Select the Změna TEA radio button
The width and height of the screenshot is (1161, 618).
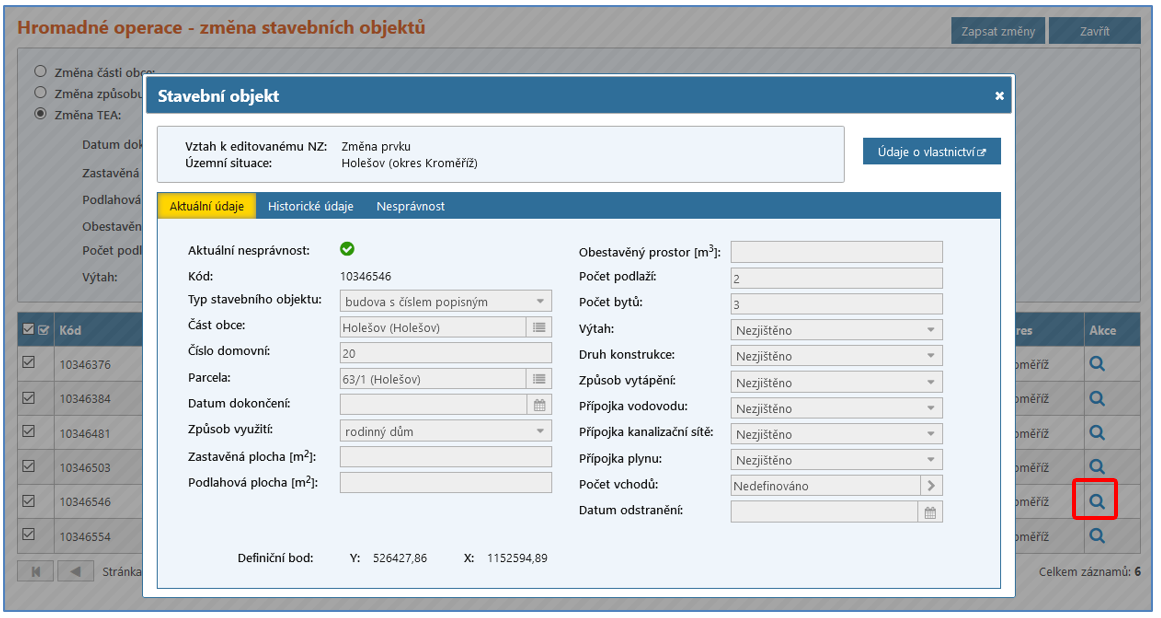coord(41,114)
